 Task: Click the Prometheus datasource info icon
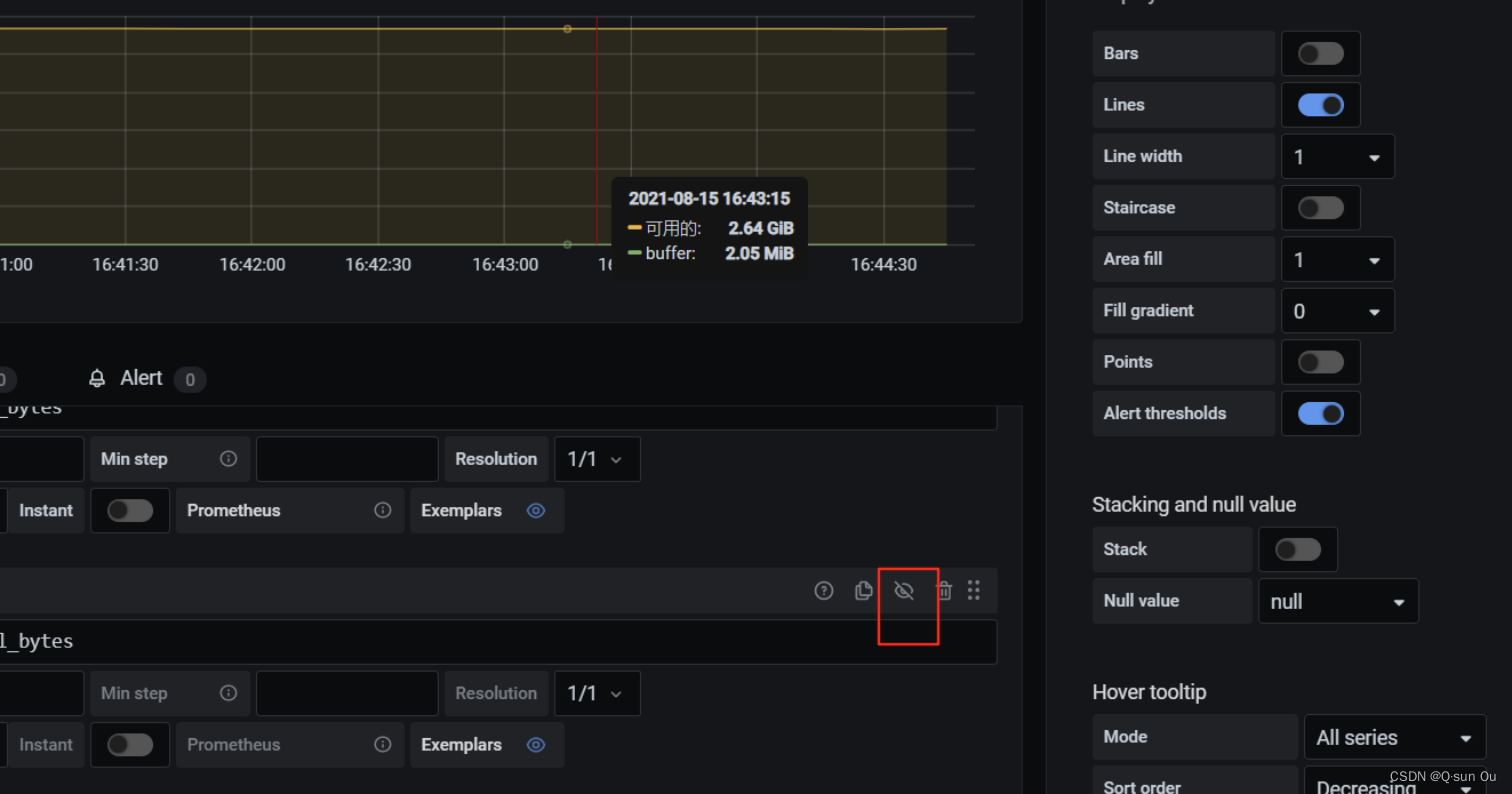click(x=382, y=510)
